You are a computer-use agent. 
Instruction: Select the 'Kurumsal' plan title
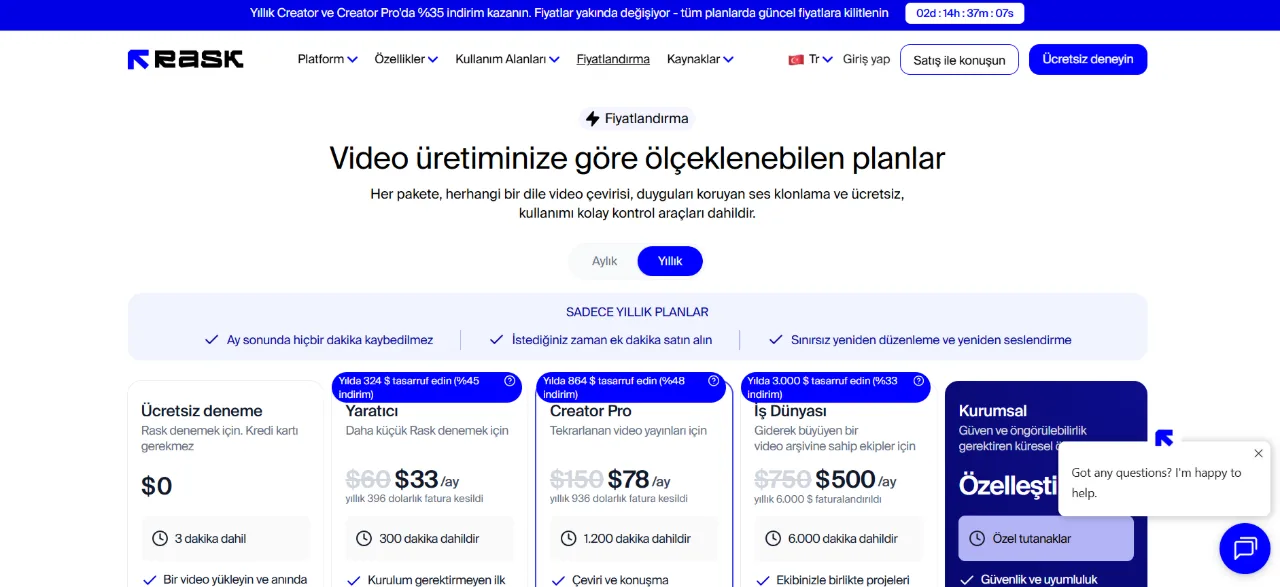pos(993,411)
